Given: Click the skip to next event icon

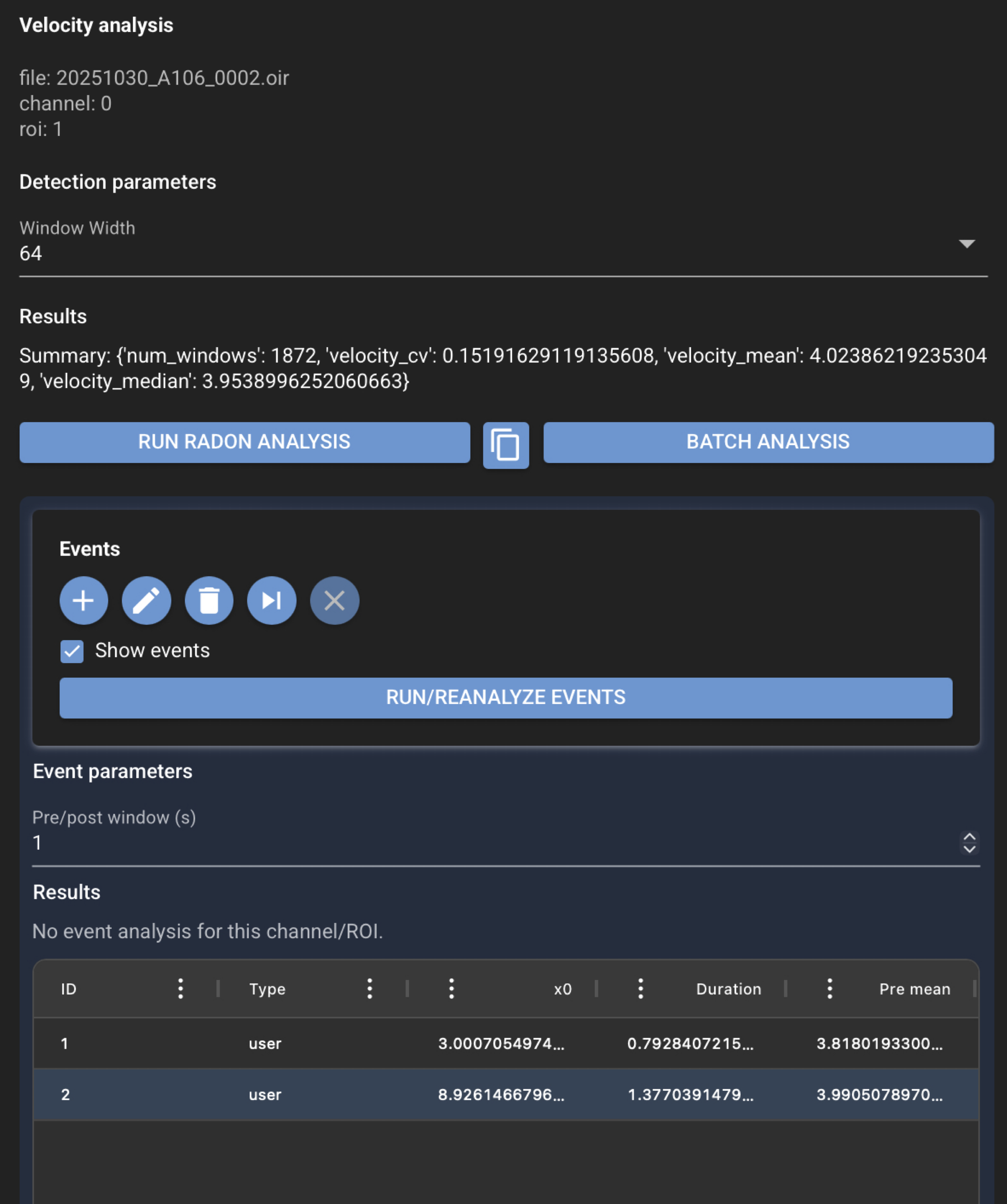Looking at the screenshot, I should pos(272,600).
